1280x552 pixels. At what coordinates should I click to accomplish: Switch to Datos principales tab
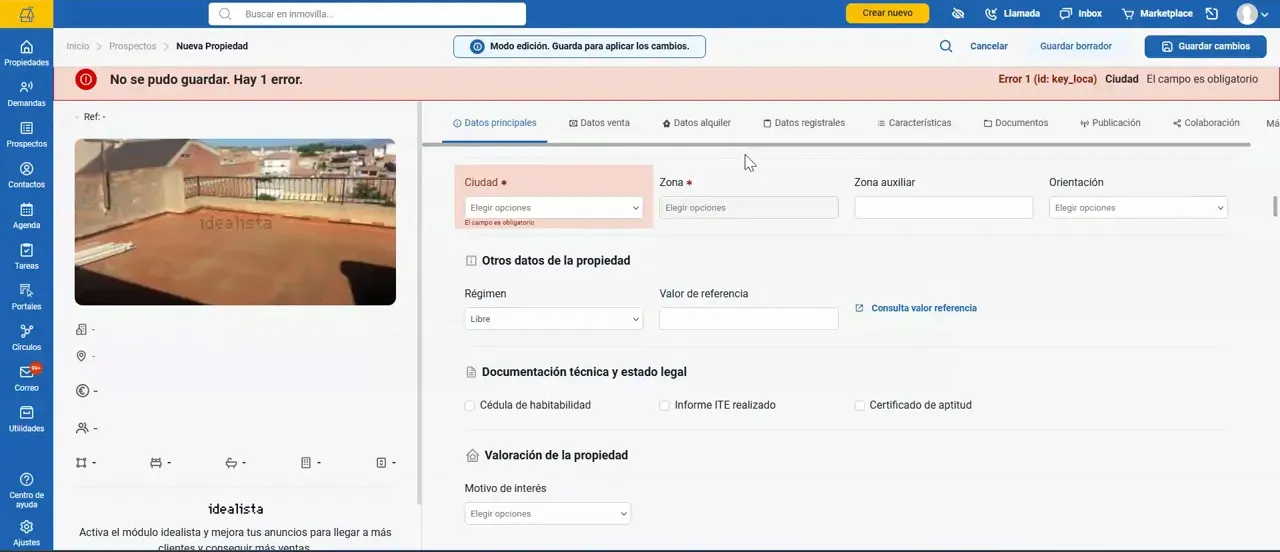(495, 123)
